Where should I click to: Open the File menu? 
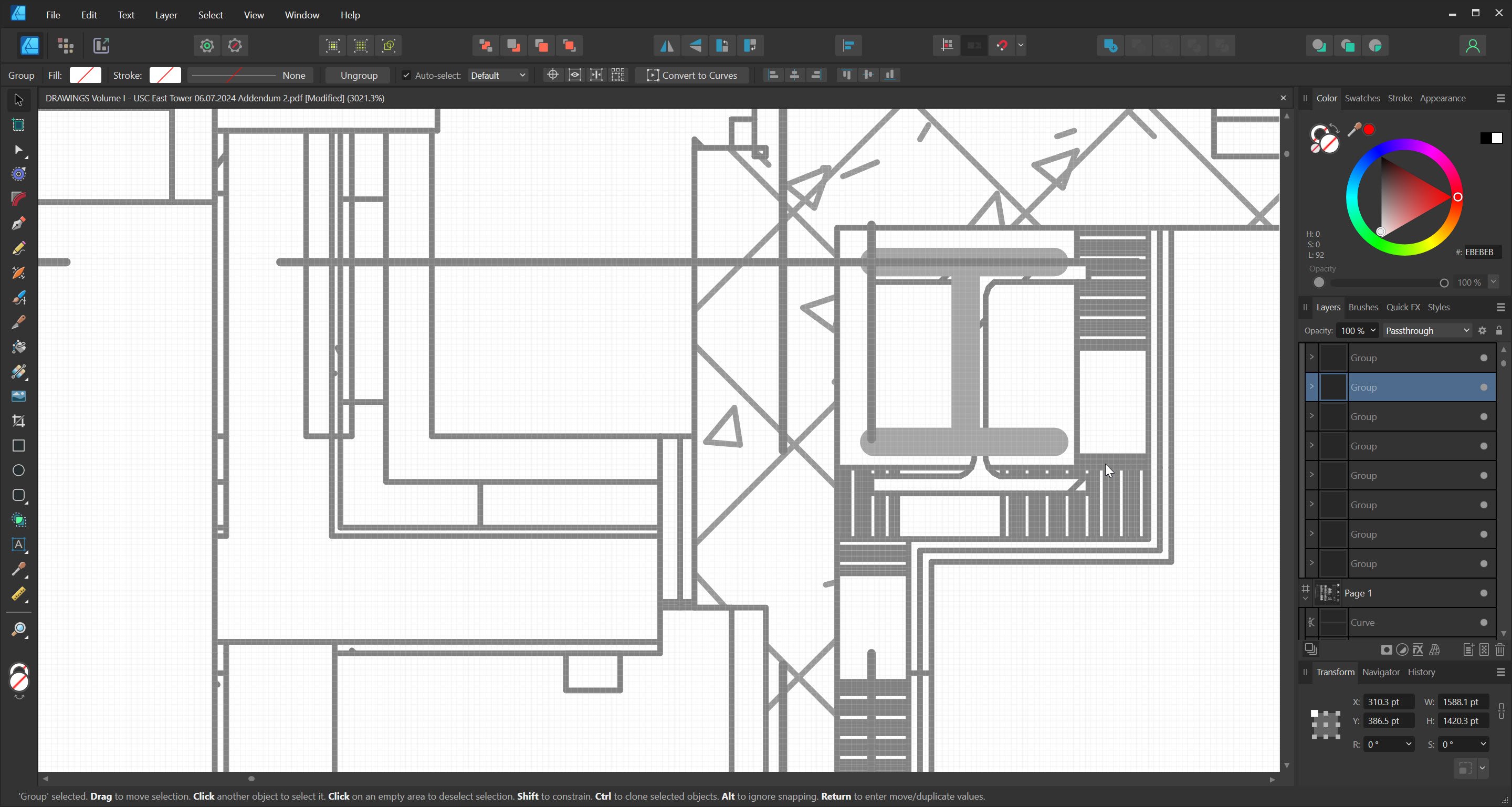point(53,15)
